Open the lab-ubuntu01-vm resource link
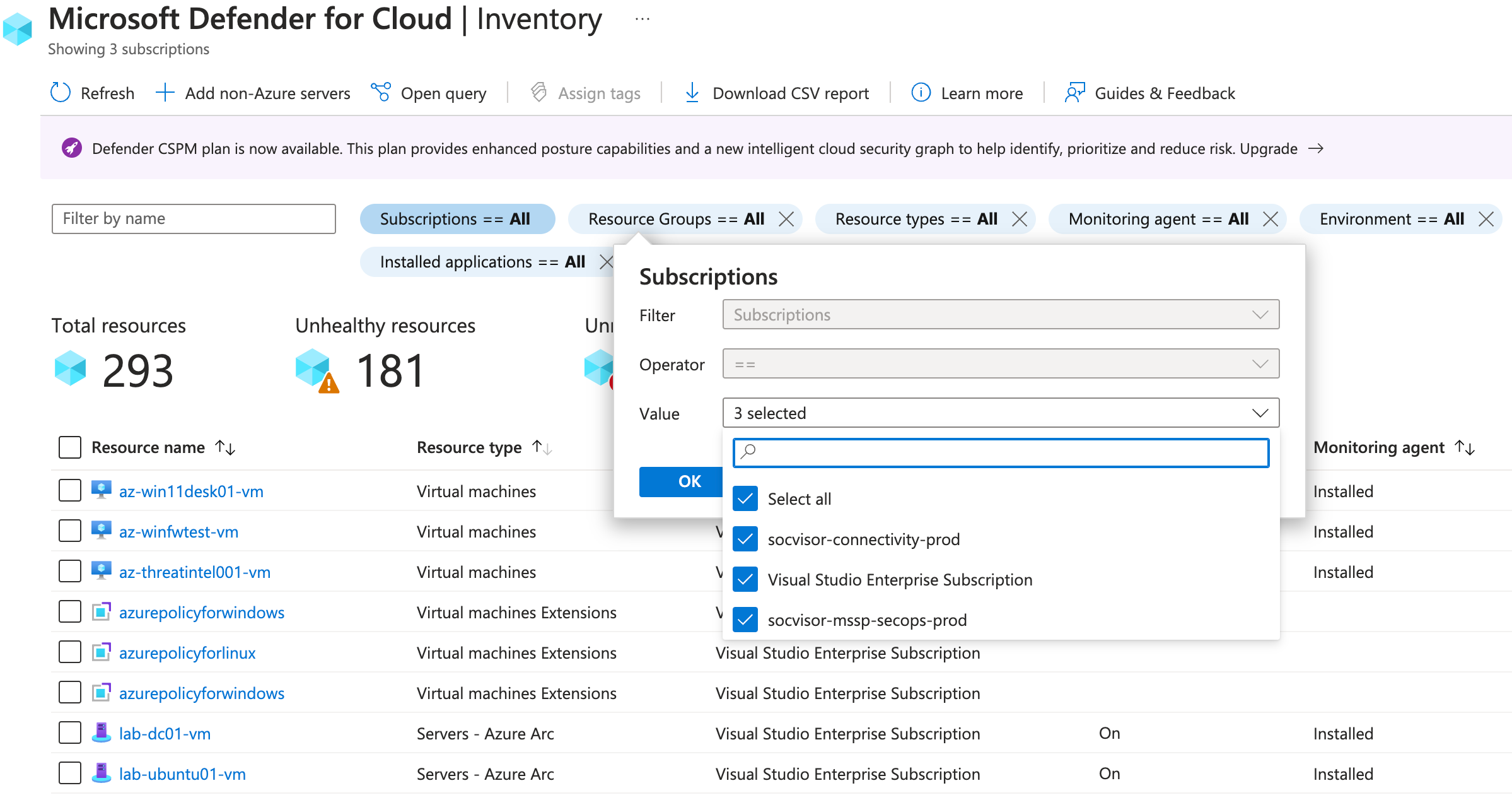 182,774
